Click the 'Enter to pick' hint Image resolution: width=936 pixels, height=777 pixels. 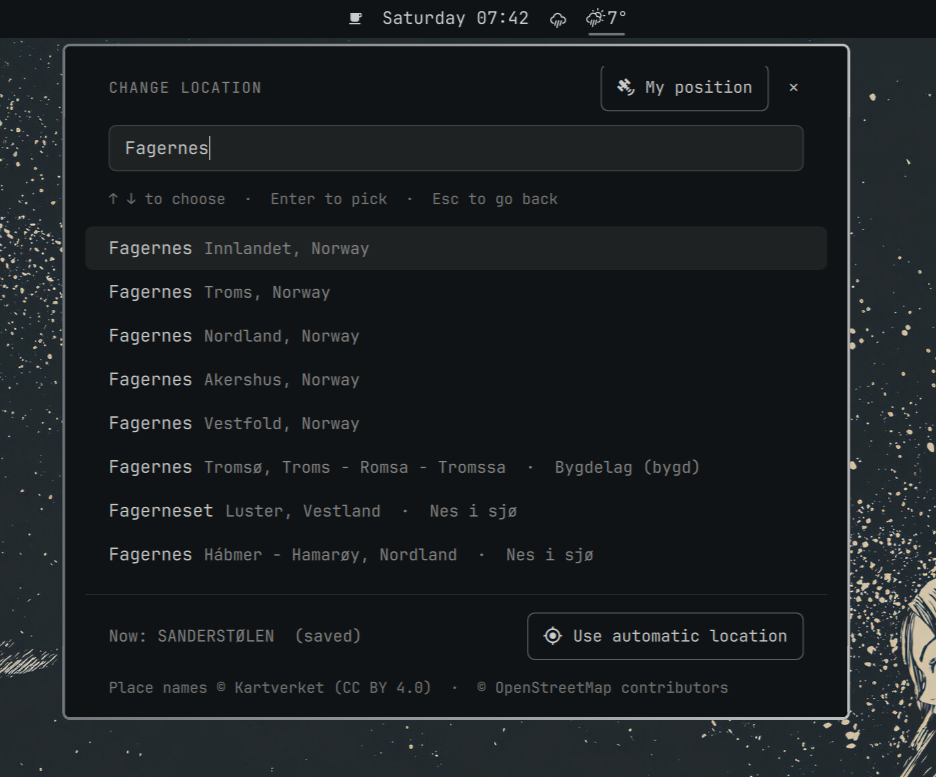pyautogui.click(x=329, y=199)
